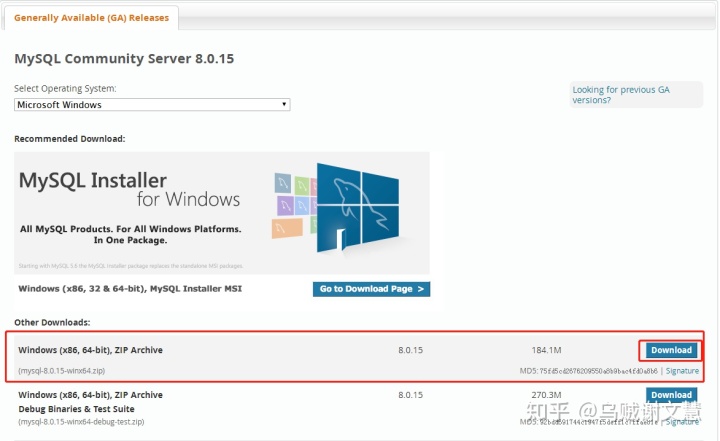Click file name (mysql-8.0.15-winx64-debug-test.zip)
The height and width of the screenshot is (441, 720).
click(x=81, y=422)
